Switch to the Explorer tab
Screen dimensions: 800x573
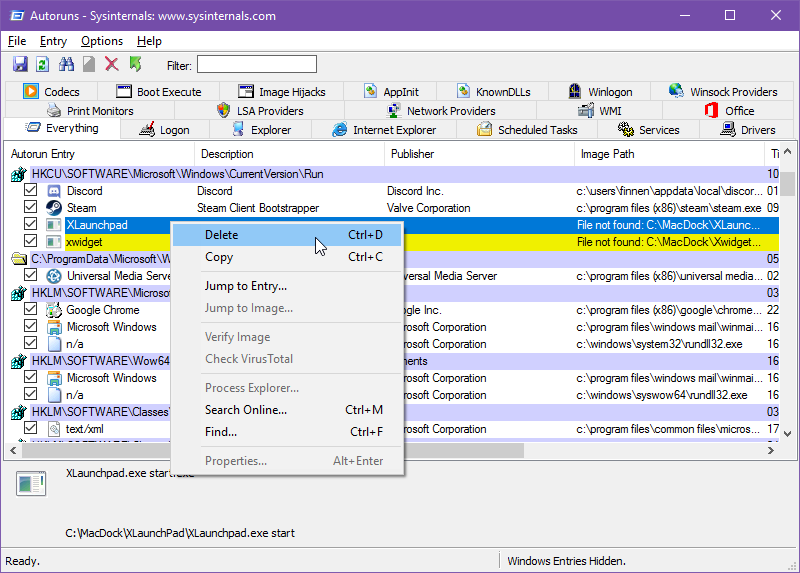261,130
